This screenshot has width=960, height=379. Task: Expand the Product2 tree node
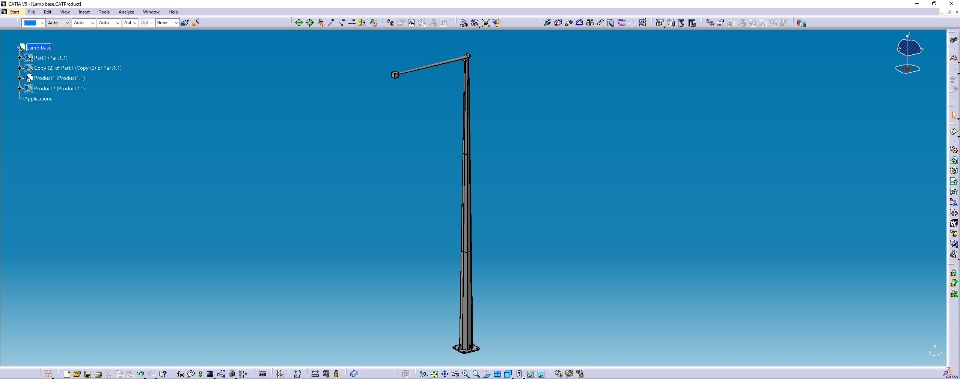pyautogui.click(x=20, y=89)
